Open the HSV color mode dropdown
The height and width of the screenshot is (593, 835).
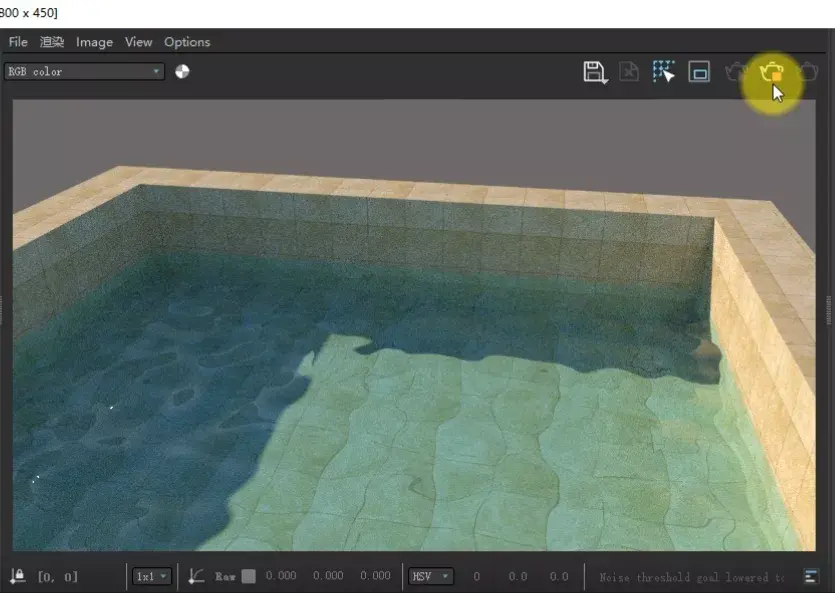click(431, 576)
